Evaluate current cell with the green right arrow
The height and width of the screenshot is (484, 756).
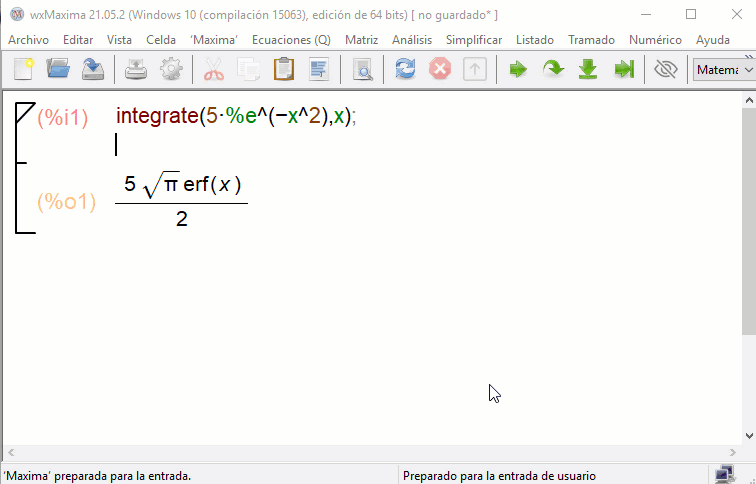pyautogui.click(x=518, y=69)
